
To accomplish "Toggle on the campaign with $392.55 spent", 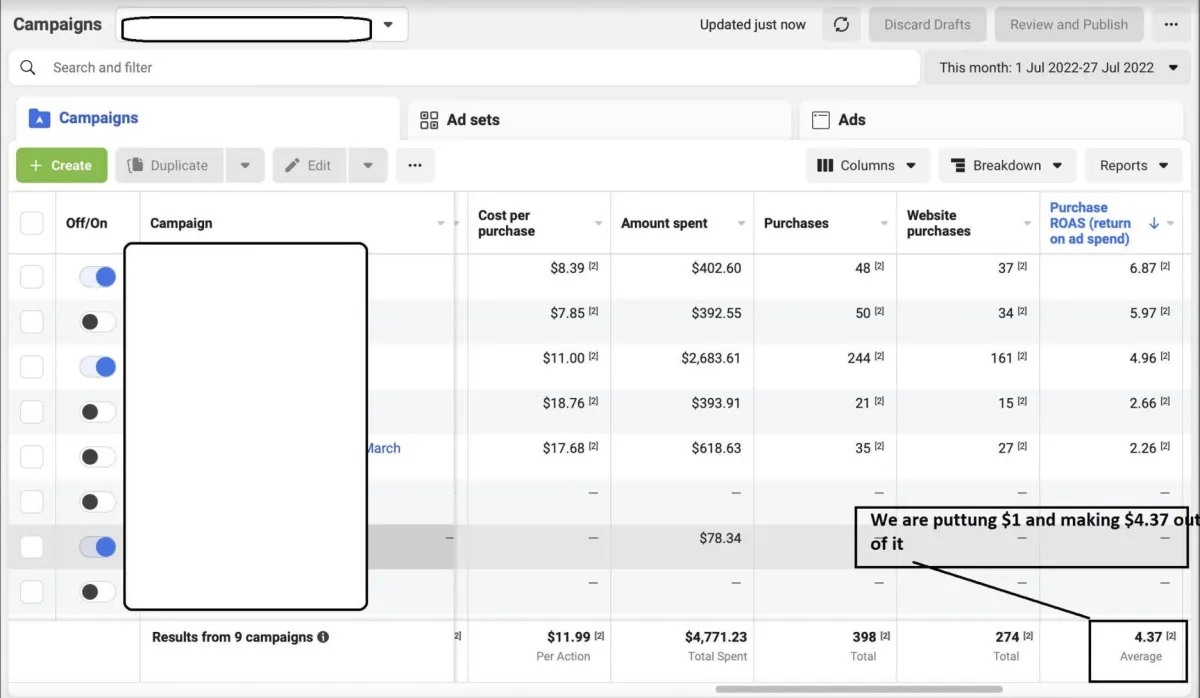I will point(98,322).
